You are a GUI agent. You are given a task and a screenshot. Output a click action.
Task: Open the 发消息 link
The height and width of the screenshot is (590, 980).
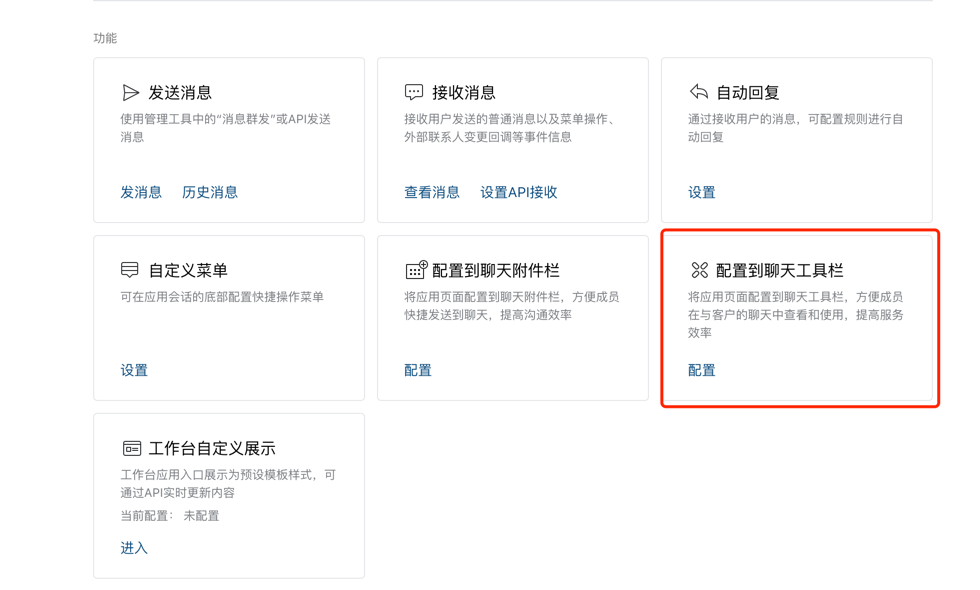coord(141,192)
